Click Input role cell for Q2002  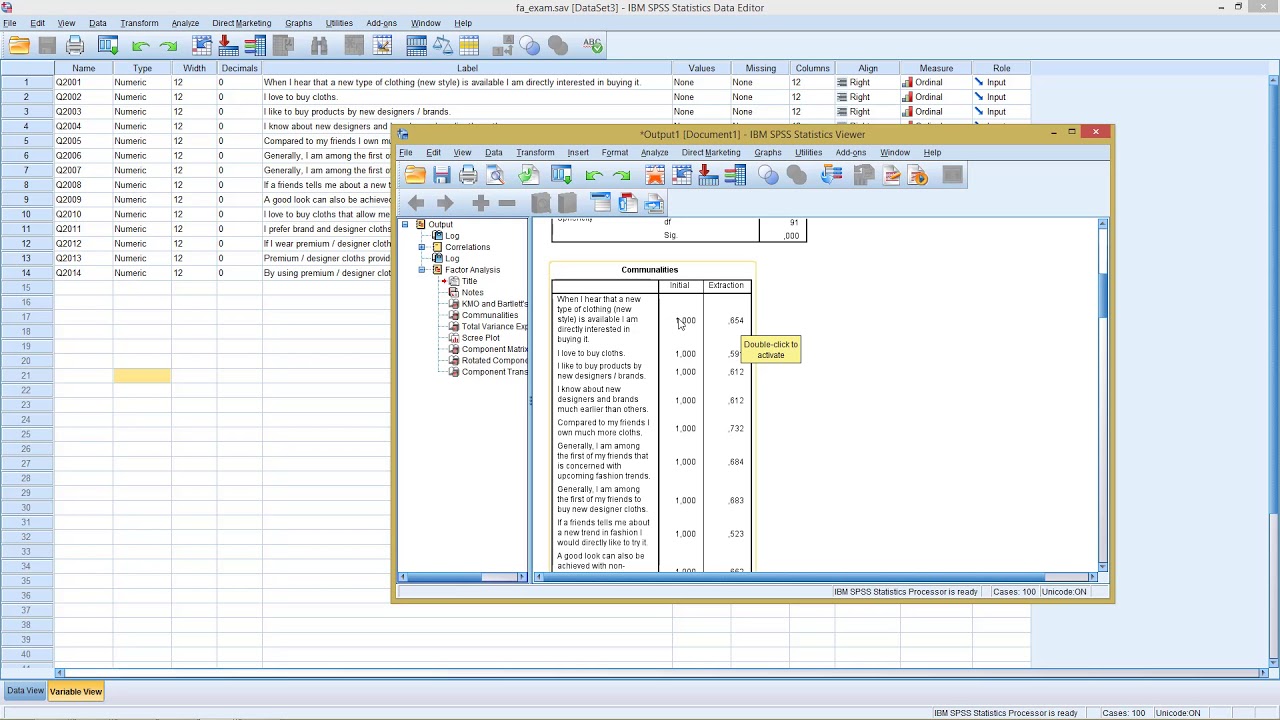pyautogui.click(x=1001, y=97)
